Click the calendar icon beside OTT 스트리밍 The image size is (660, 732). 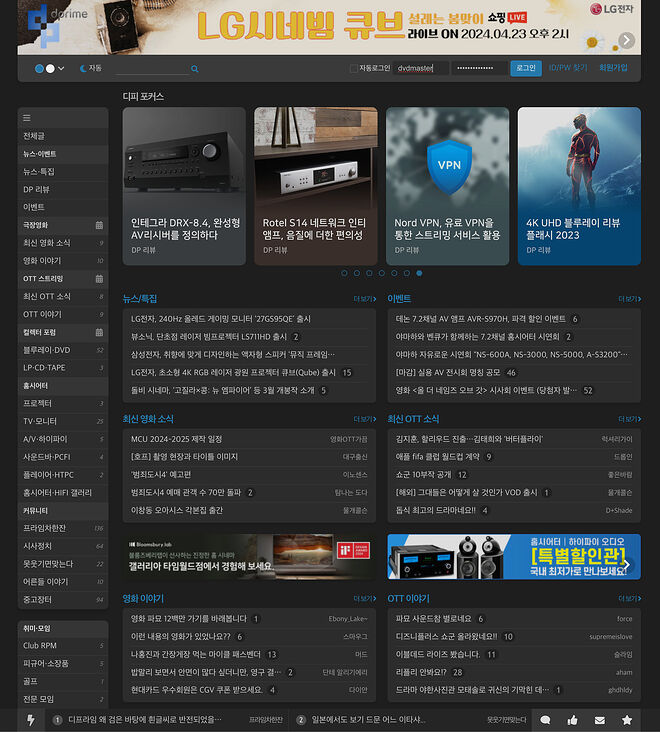99,279
